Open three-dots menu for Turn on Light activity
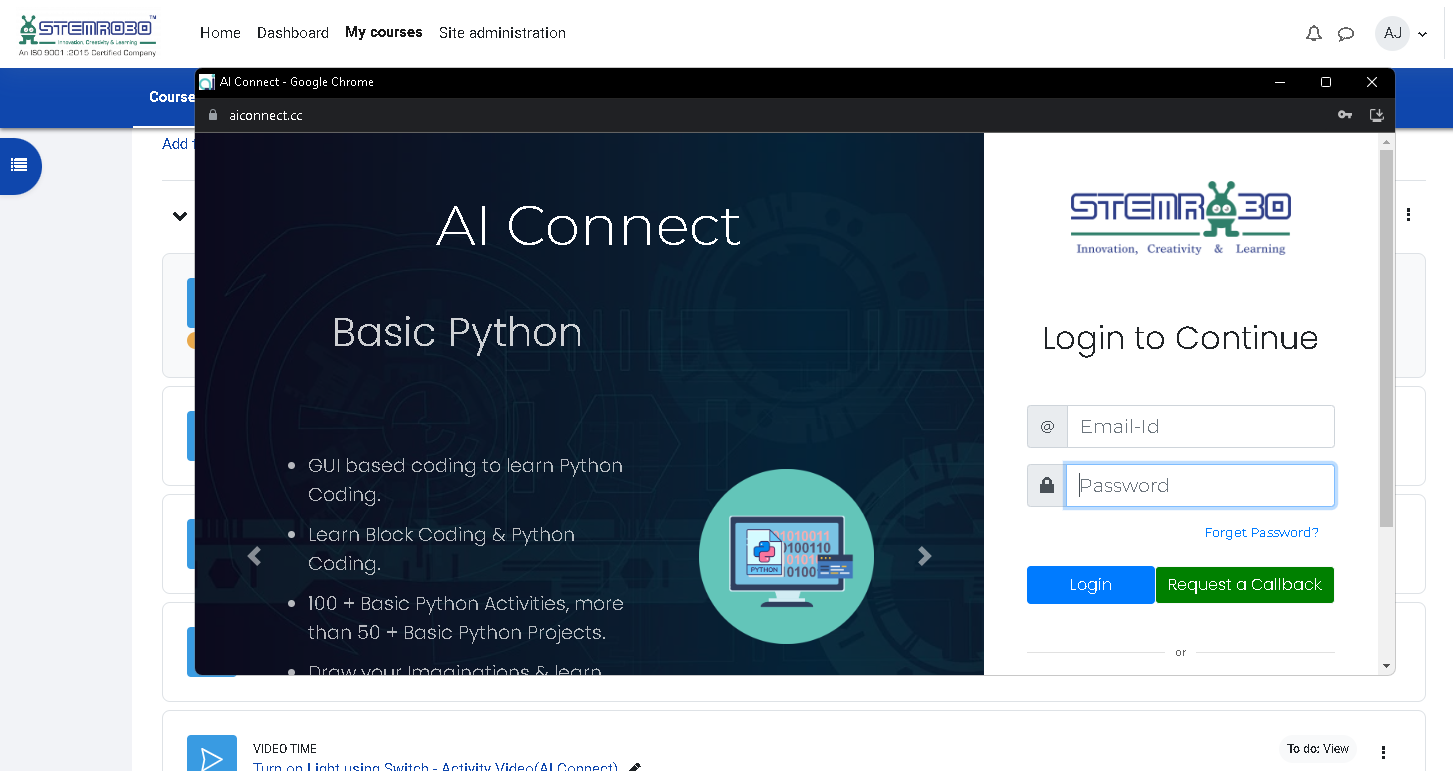This screenshot has height=771, width=1453. (x=1384, y=752)
